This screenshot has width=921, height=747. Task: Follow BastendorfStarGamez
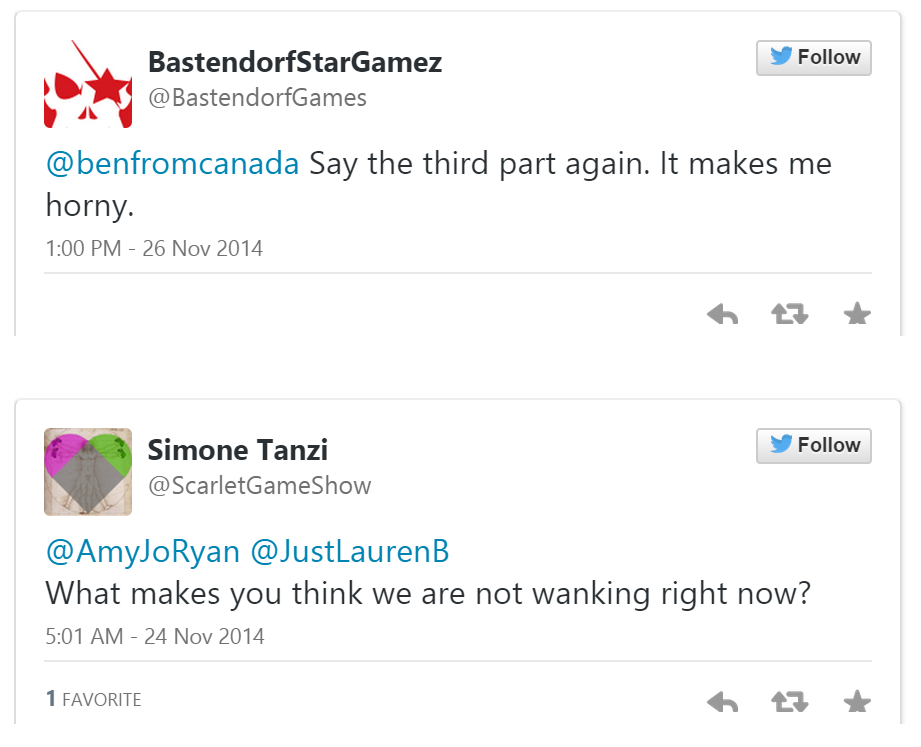click(x=814, y=58)
